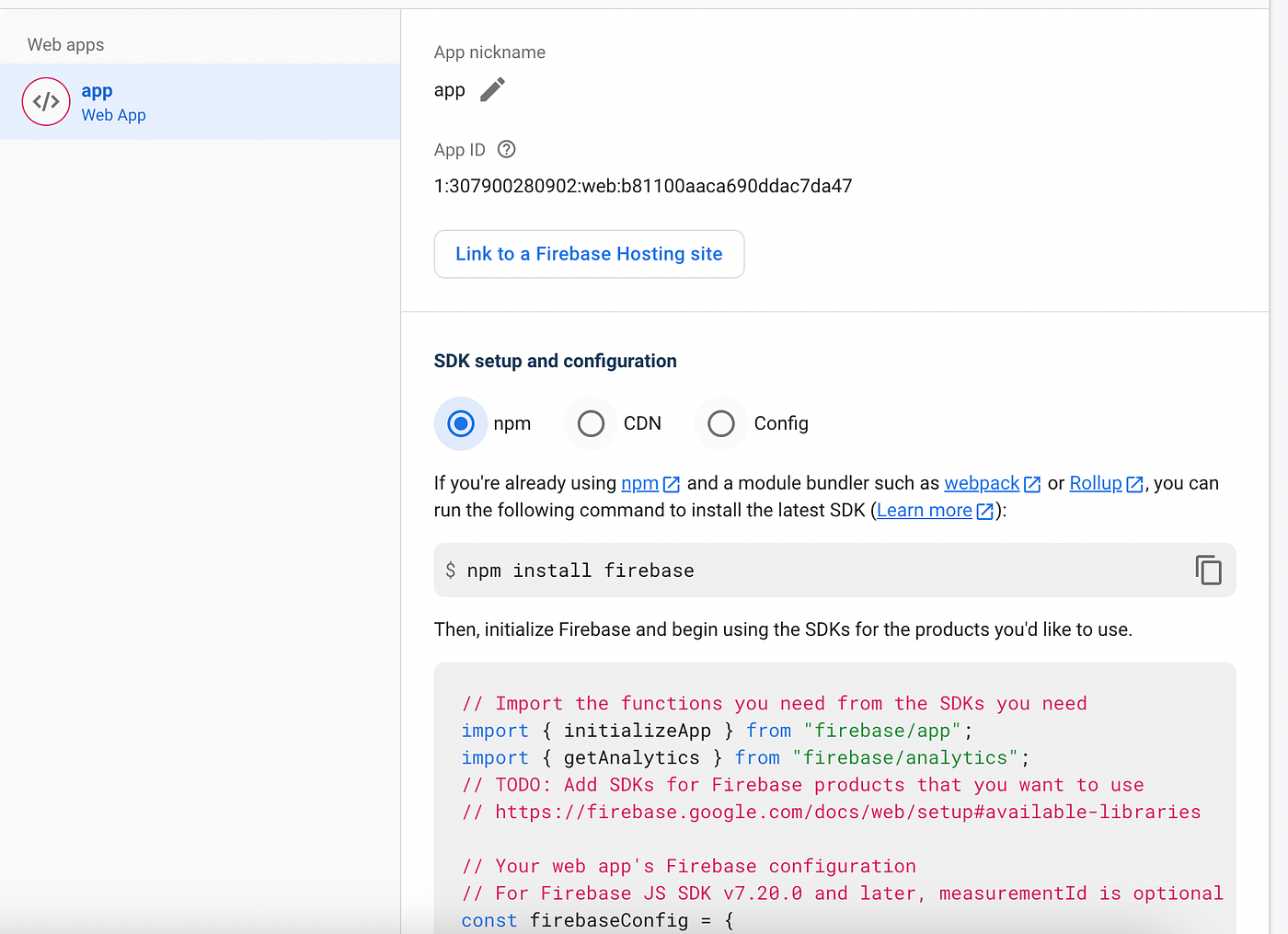Click external-link icon beside Rollup link
The image size is (1288, 934).
point(1134,484)
